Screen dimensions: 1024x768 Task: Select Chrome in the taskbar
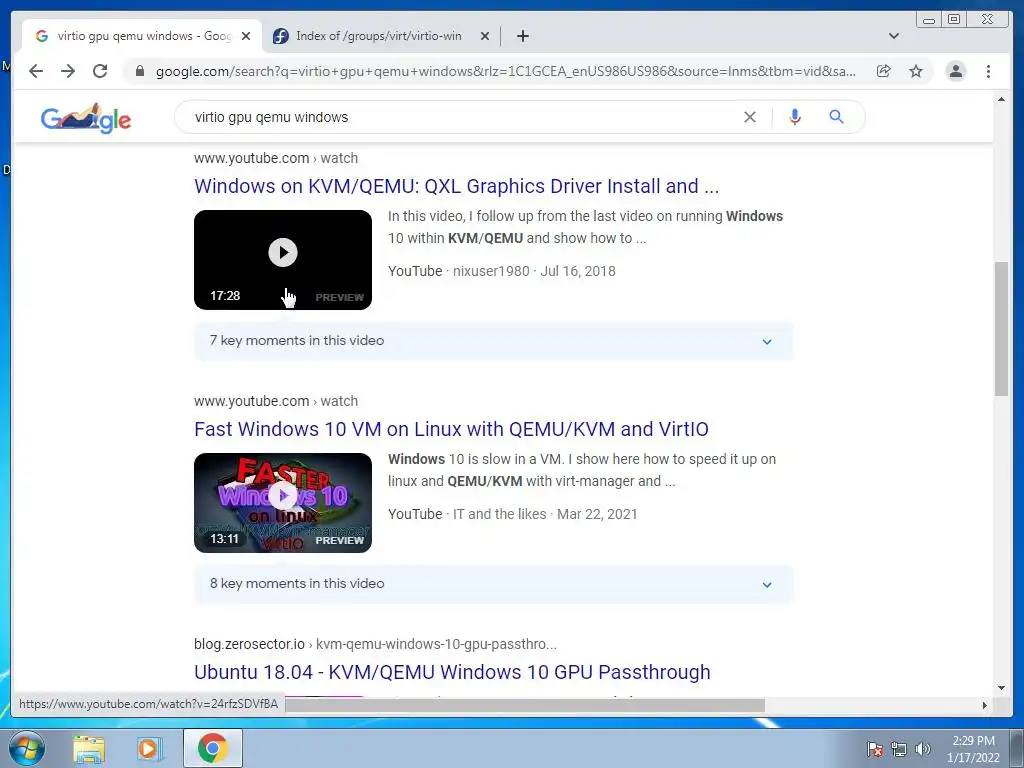(212, 748)
